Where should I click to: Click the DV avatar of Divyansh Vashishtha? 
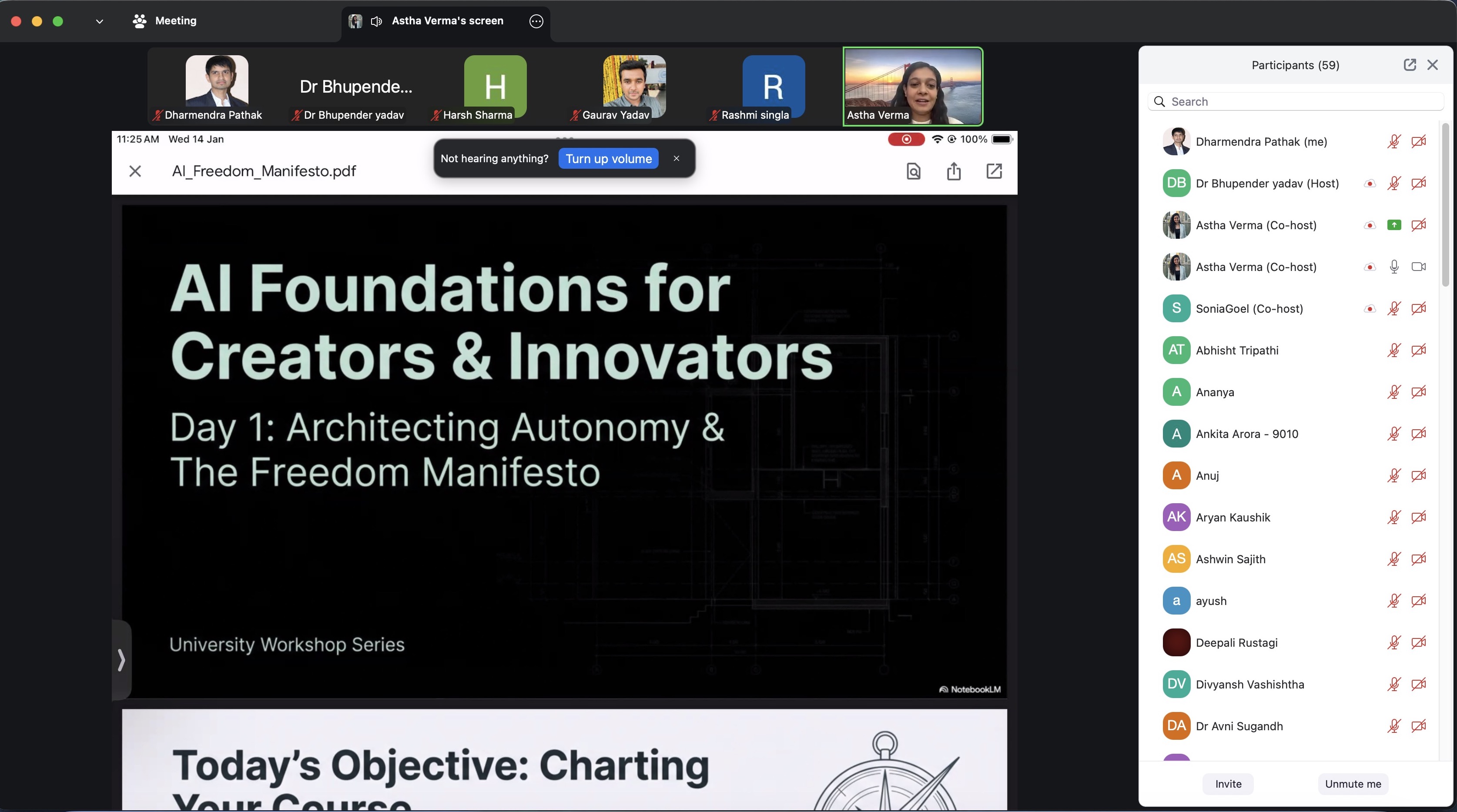tap(1176, 684)
